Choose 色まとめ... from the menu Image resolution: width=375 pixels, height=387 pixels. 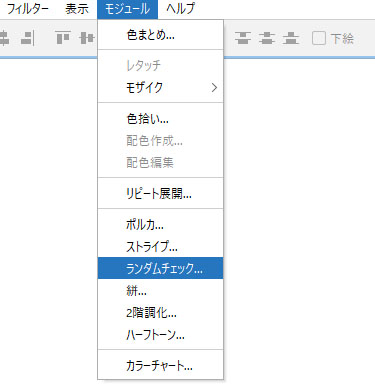[x=160, y=35]
